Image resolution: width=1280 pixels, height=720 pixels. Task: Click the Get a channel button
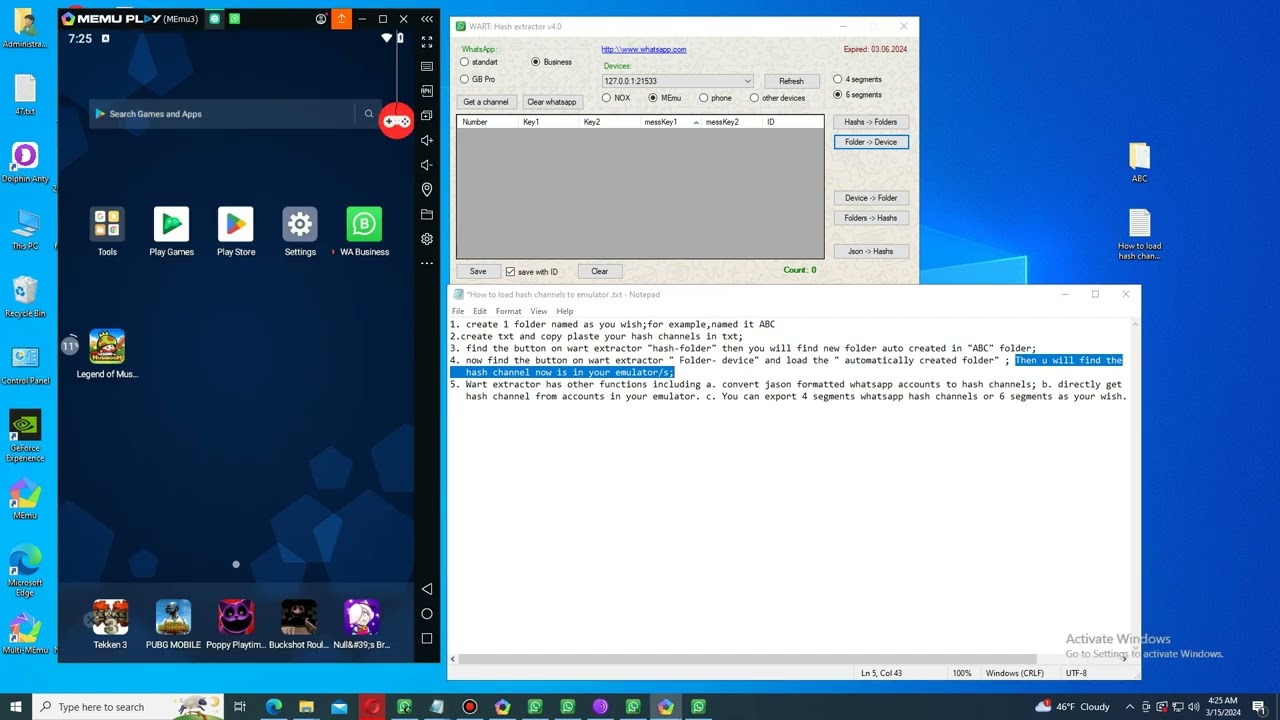coord(486,102)
